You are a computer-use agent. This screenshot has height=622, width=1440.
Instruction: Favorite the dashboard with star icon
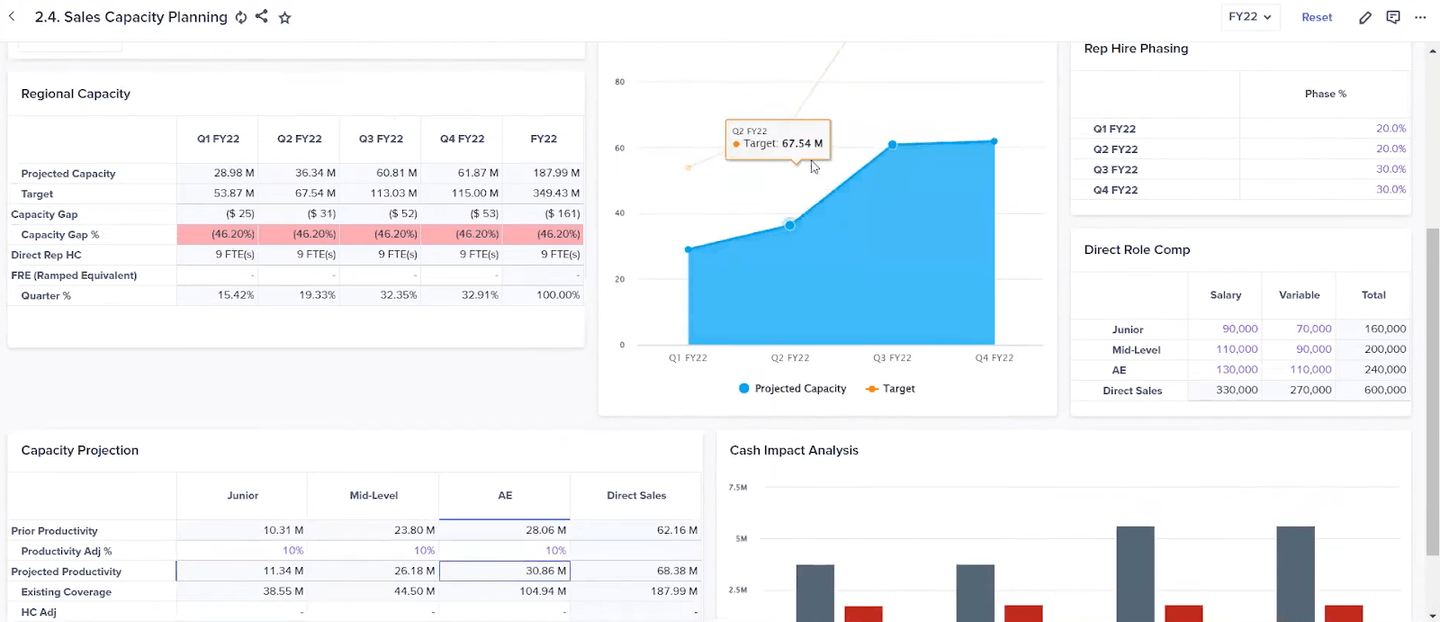click(x=285, y=17)
